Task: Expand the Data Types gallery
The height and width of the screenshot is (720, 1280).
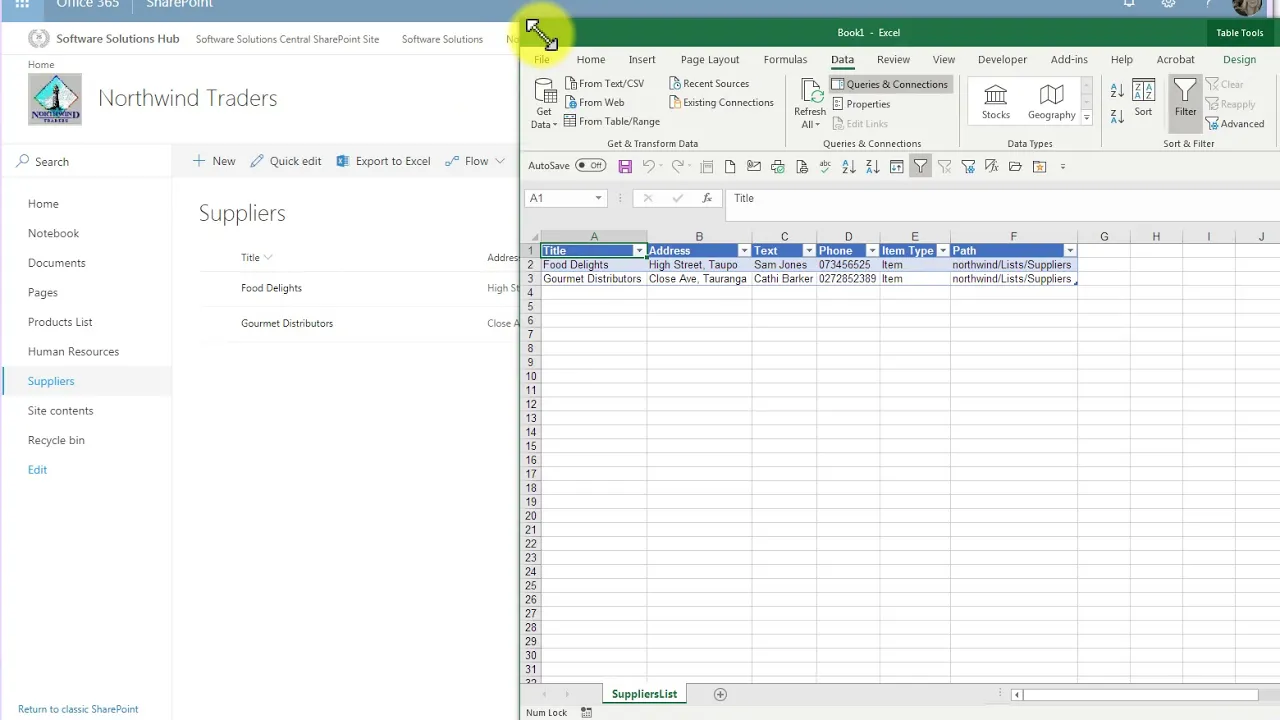Action: point(1086,117)
